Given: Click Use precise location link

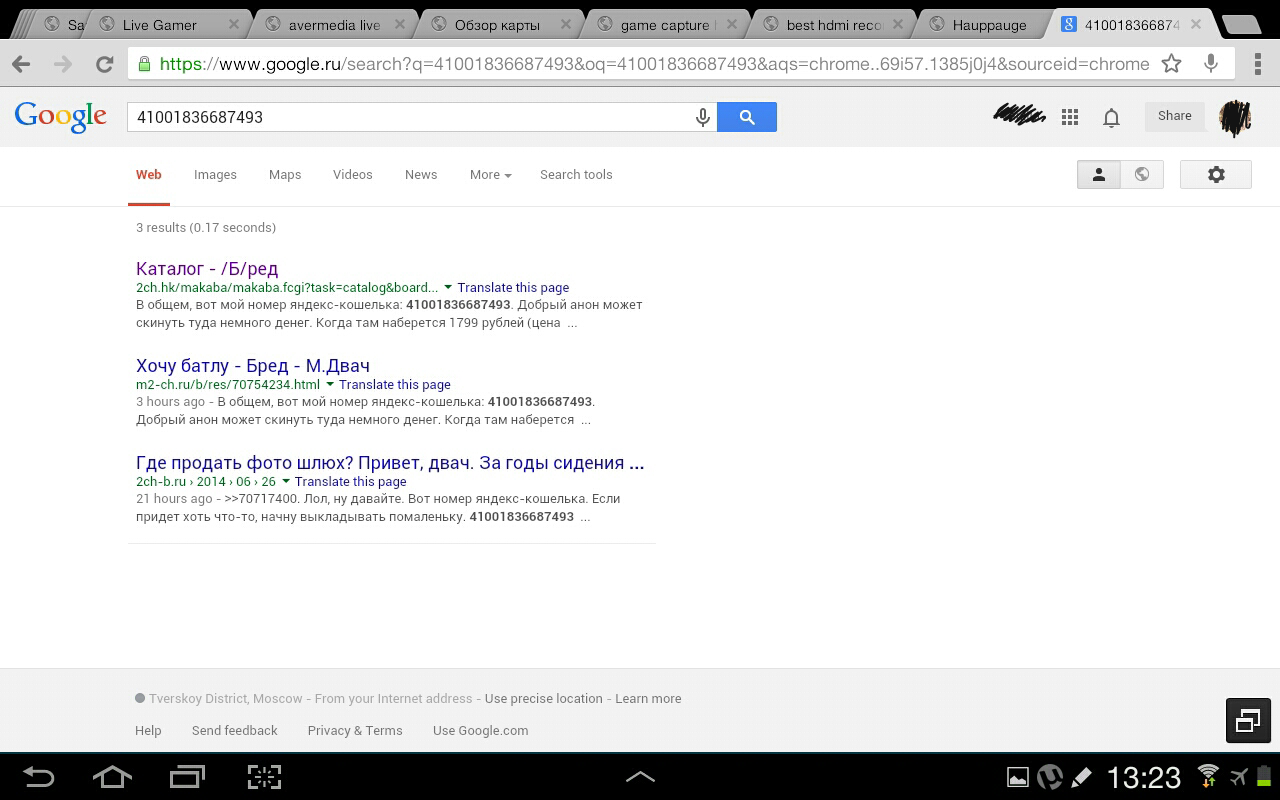Looking at the screenshot, I should (x=544, y=699).
